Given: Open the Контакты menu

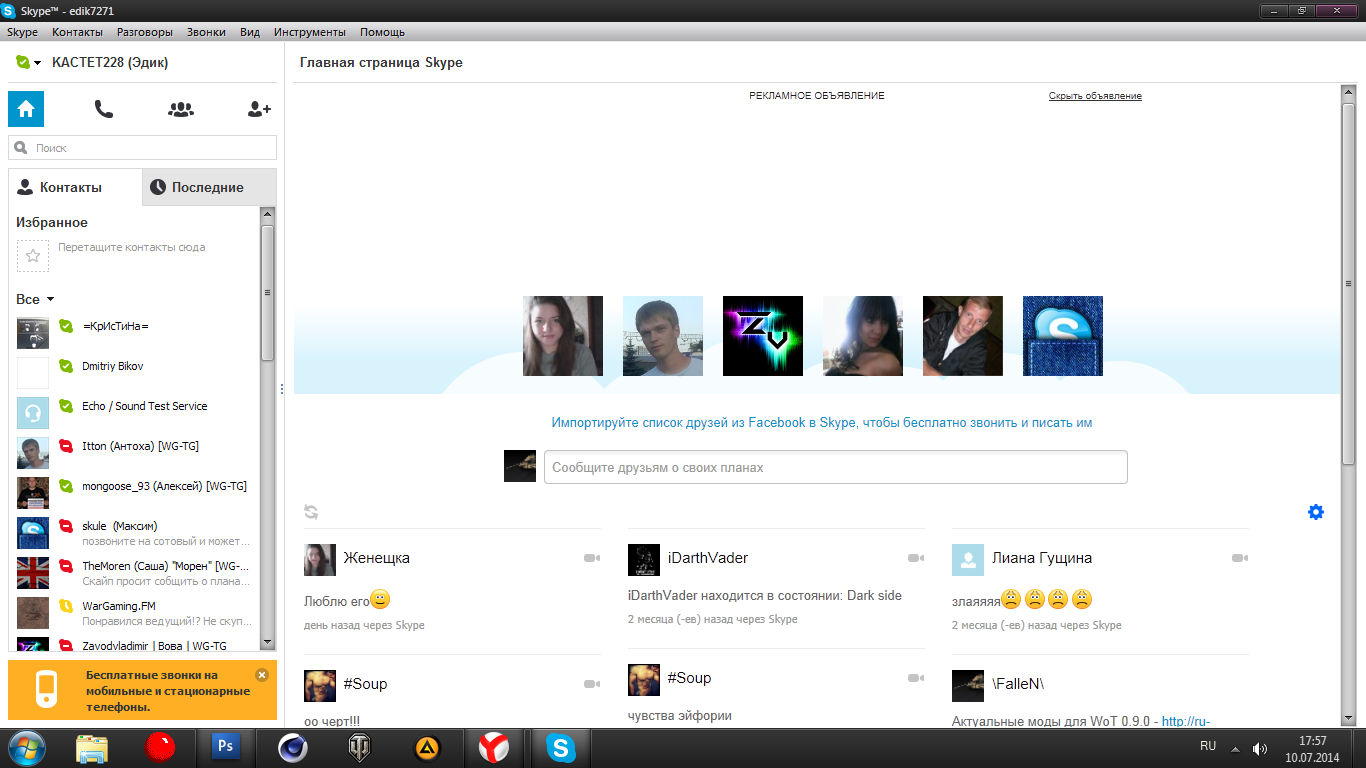Looking at the screenshot, I should 77,32.
